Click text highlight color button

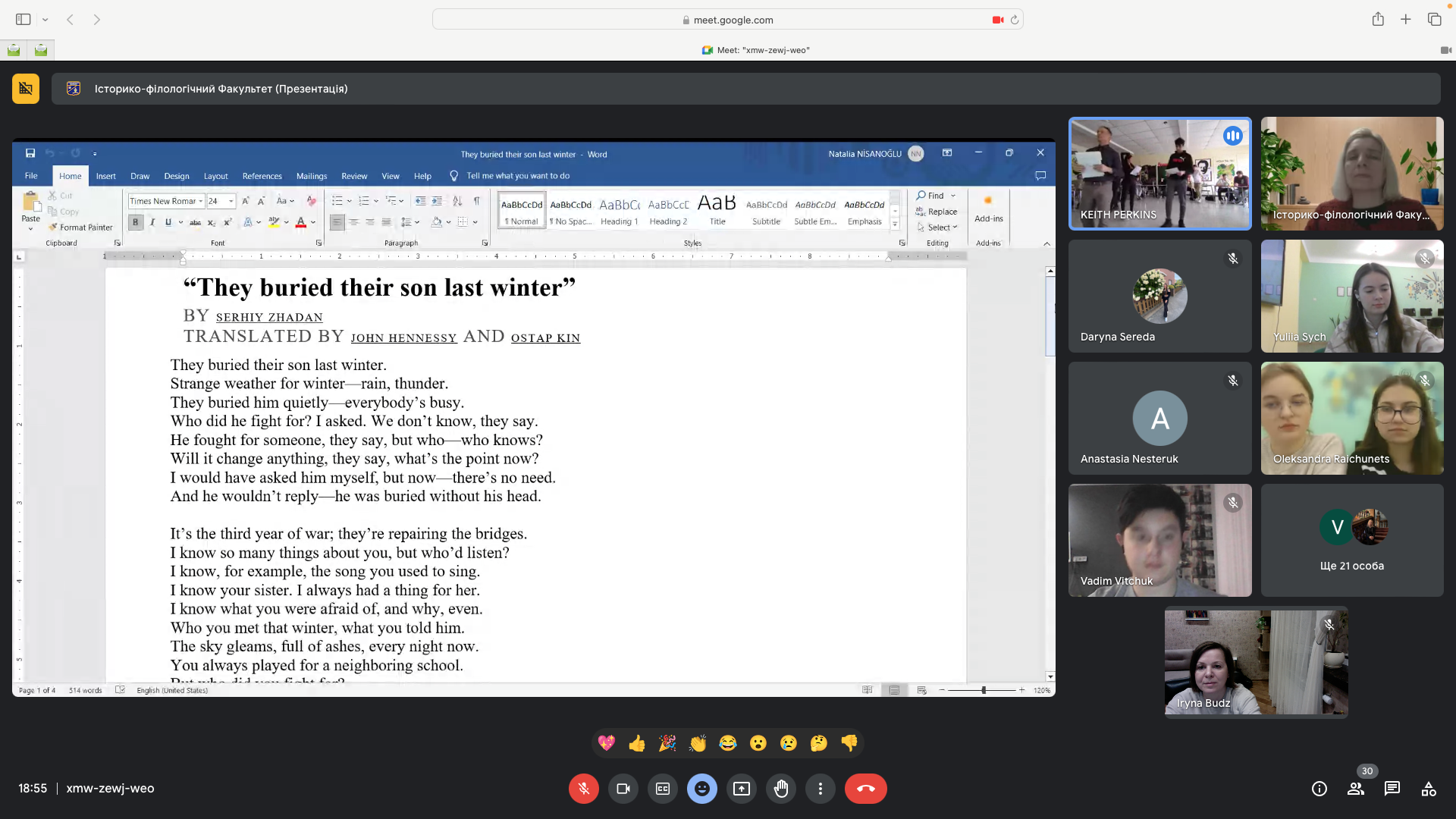point(274,222)
